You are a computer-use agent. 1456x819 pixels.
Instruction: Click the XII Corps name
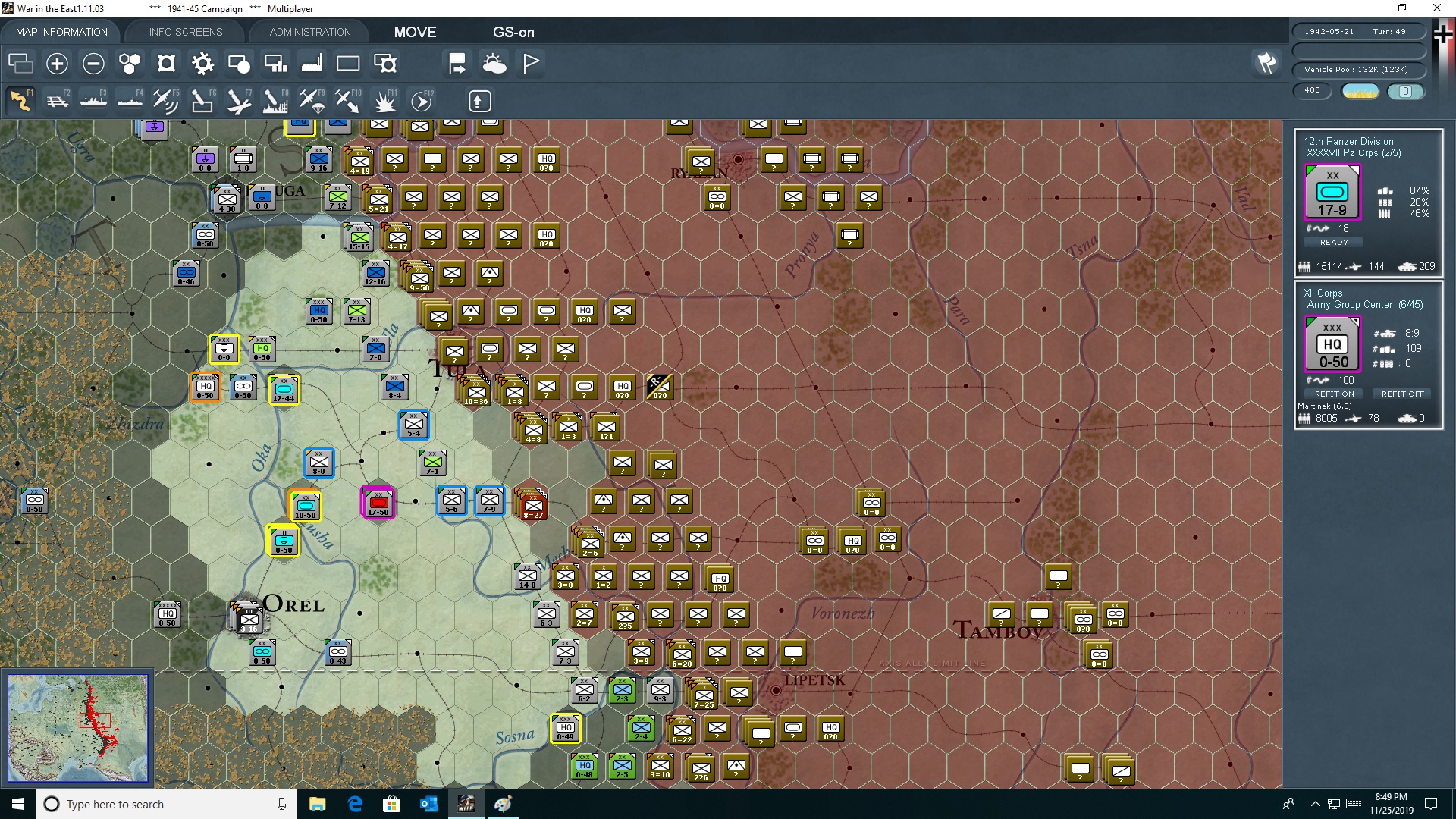point(1323,293)
